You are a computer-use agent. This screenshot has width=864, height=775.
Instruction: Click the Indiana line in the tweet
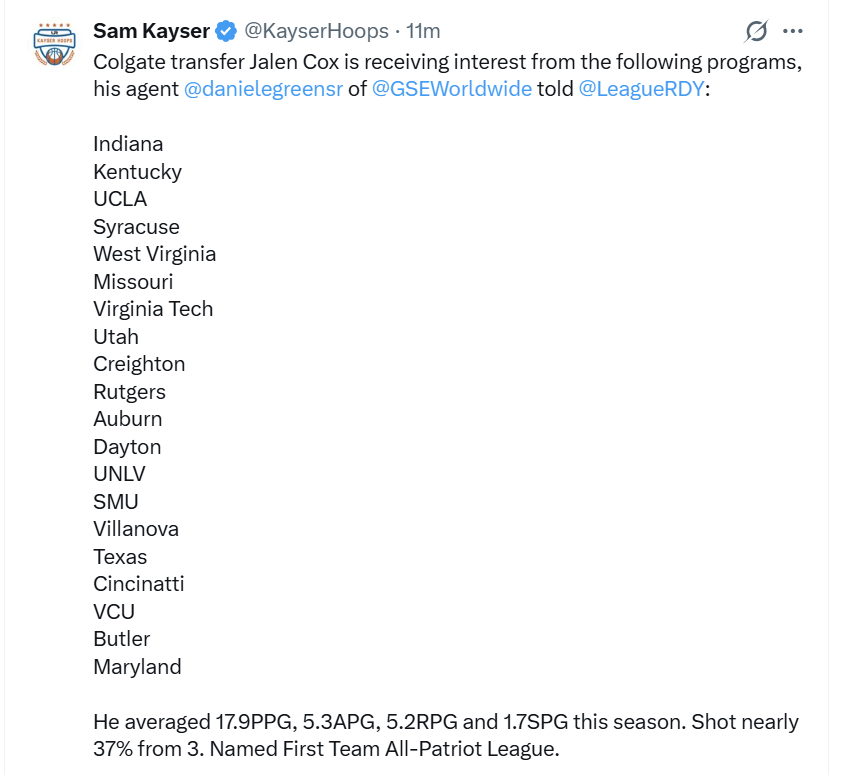[128, 144]
